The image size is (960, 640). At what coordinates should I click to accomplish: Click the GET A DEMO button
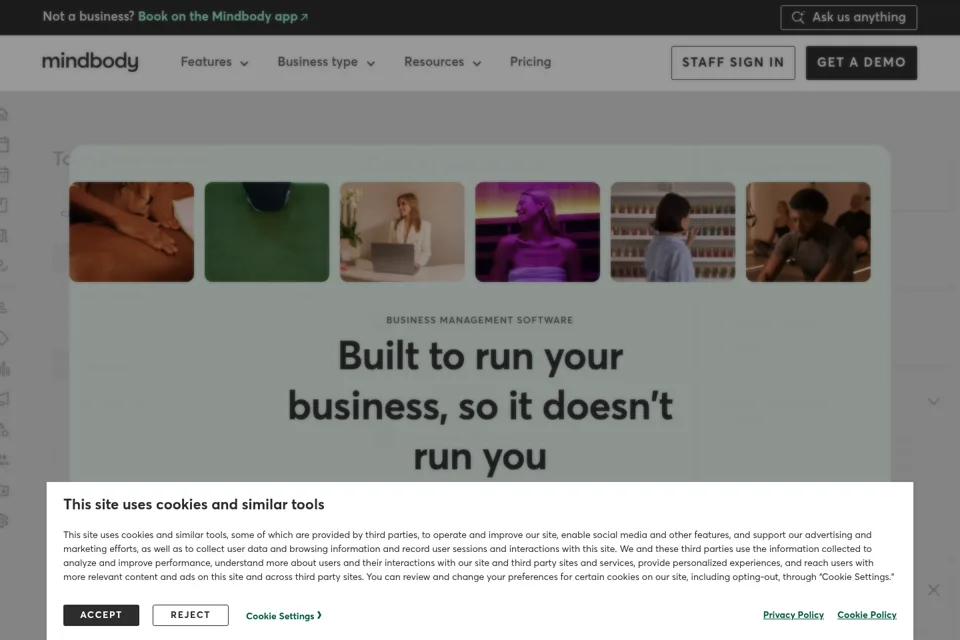[x=861, y=62]
